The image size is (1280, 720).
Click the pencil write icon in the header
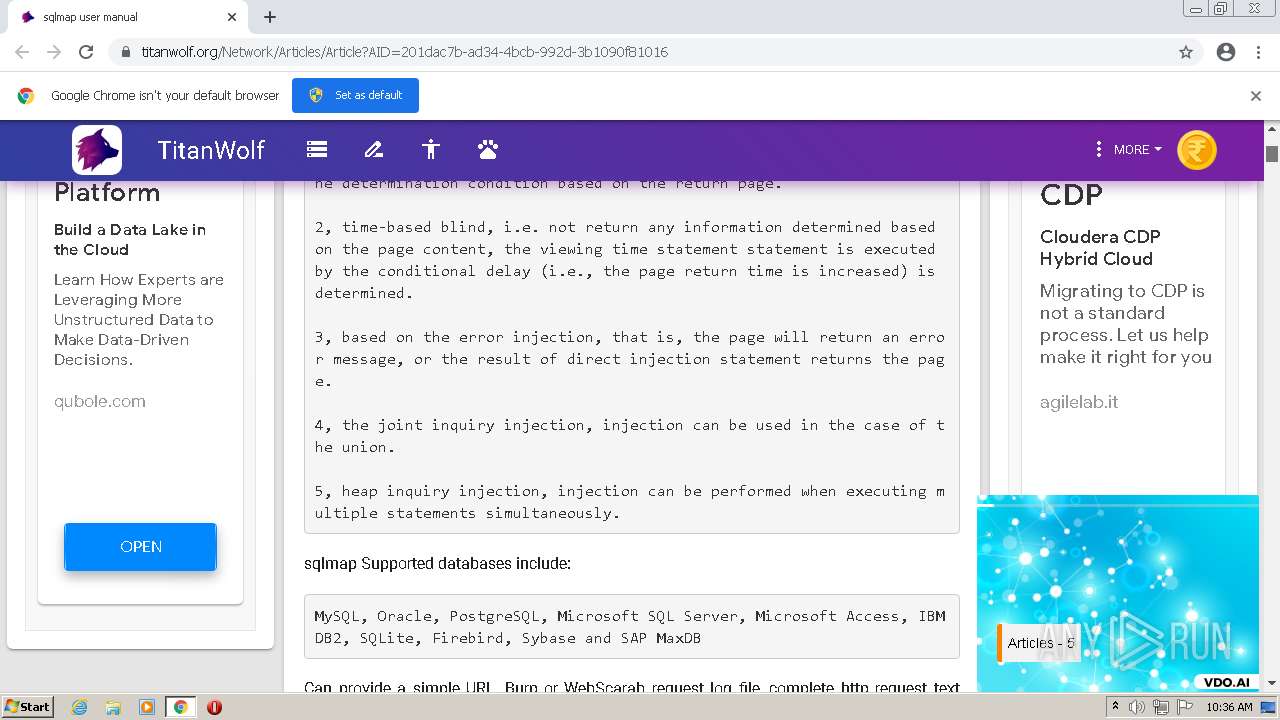click(374, 150)
